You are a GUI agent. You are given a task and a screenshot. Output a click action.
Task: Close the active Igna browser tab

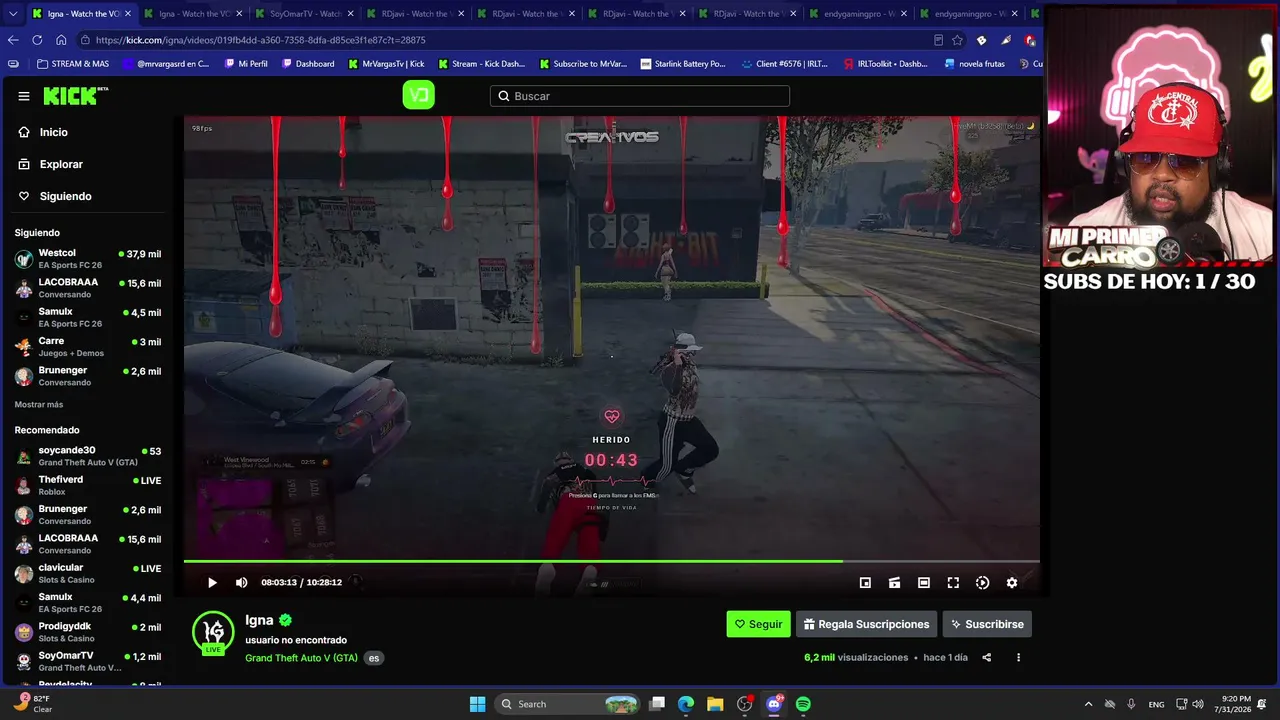pos(127,14)
